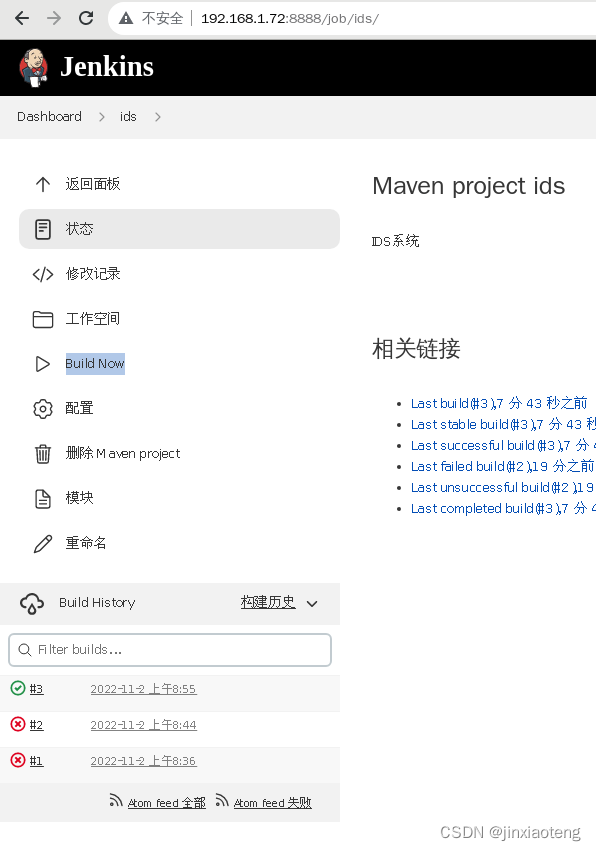The height and width of the screenshot is (851, 596).
Task: Choose the 重命名 sidebar item
Action: pyautogui.click(x=86, y=543)
